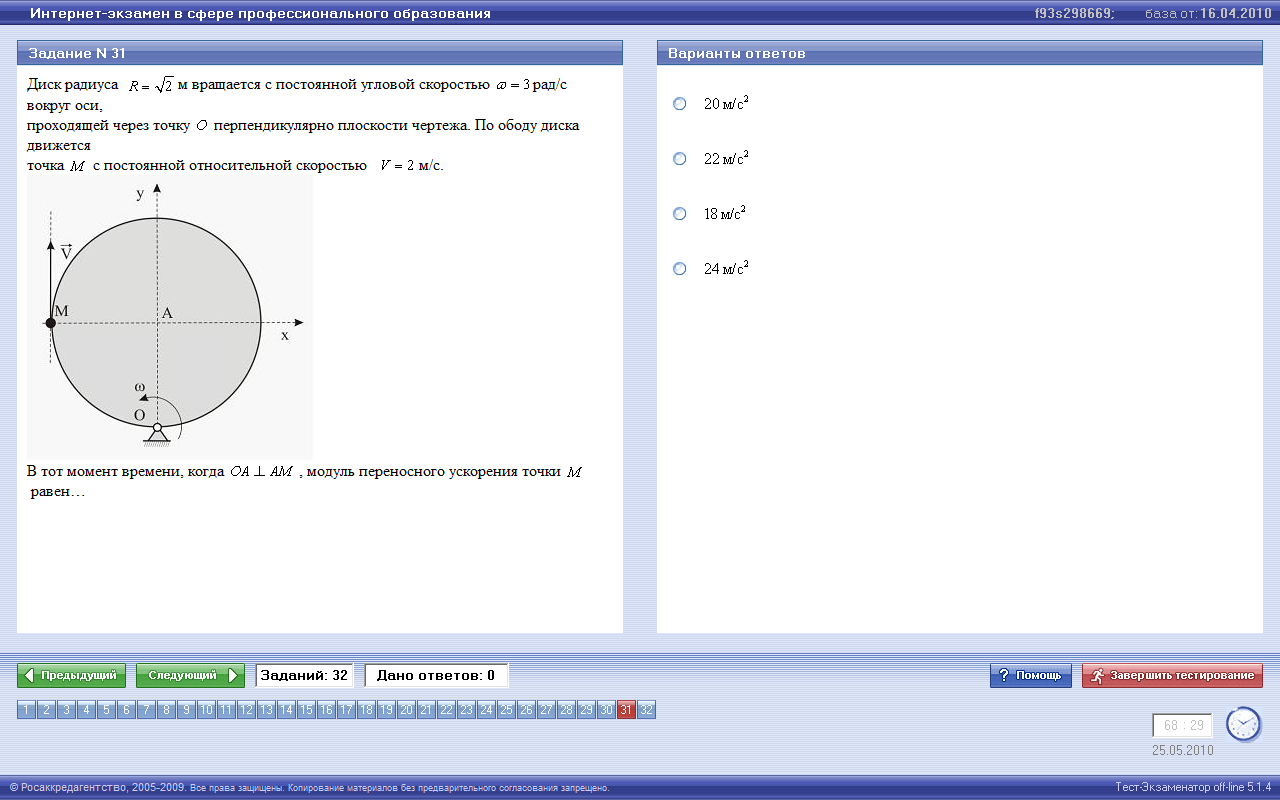
Task: Click the timer field showing 68 : 29
Action: pos(1182,726)
